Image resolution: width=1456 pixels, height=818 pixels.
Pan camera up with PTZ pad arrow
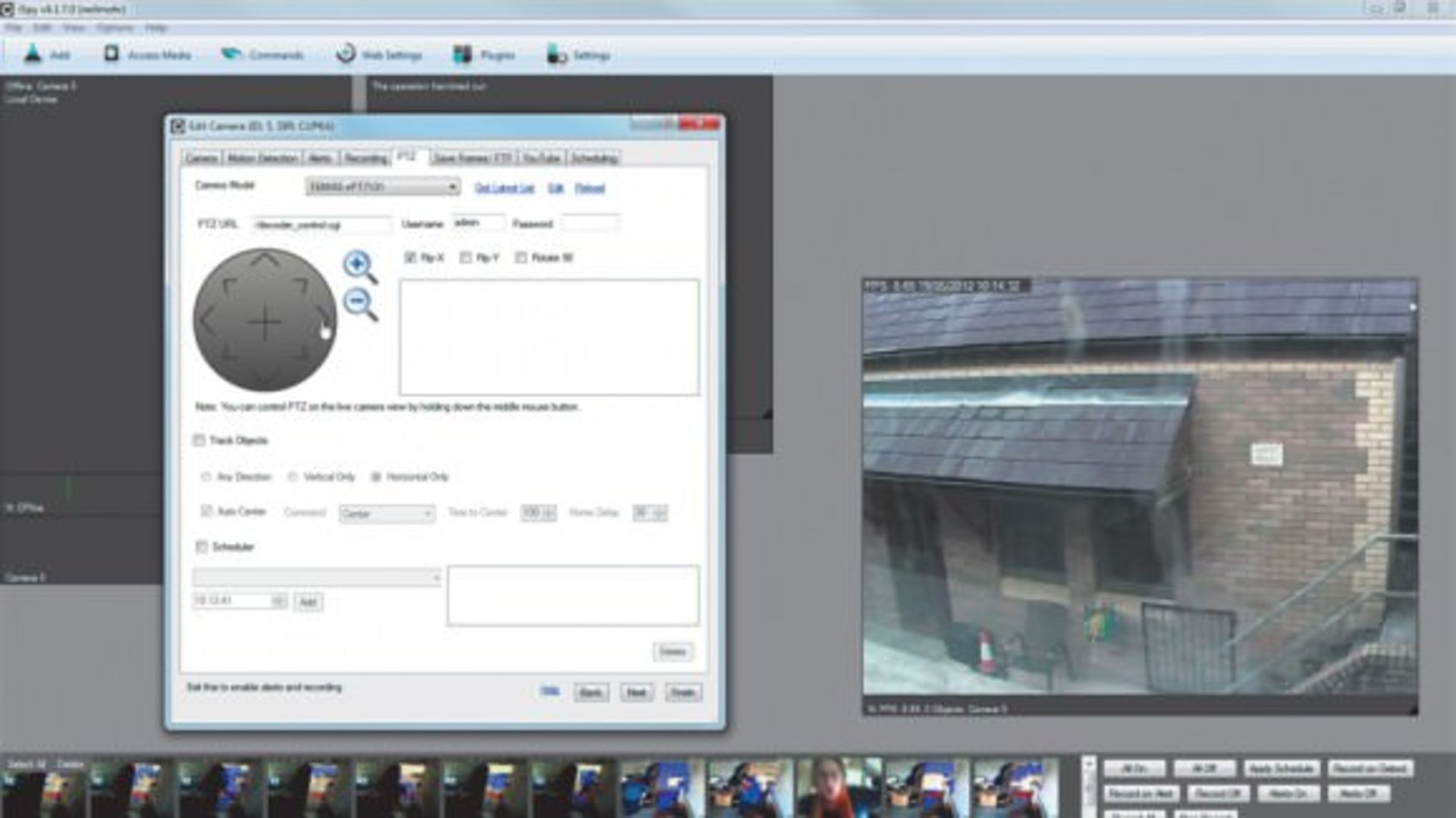point(265,260)
